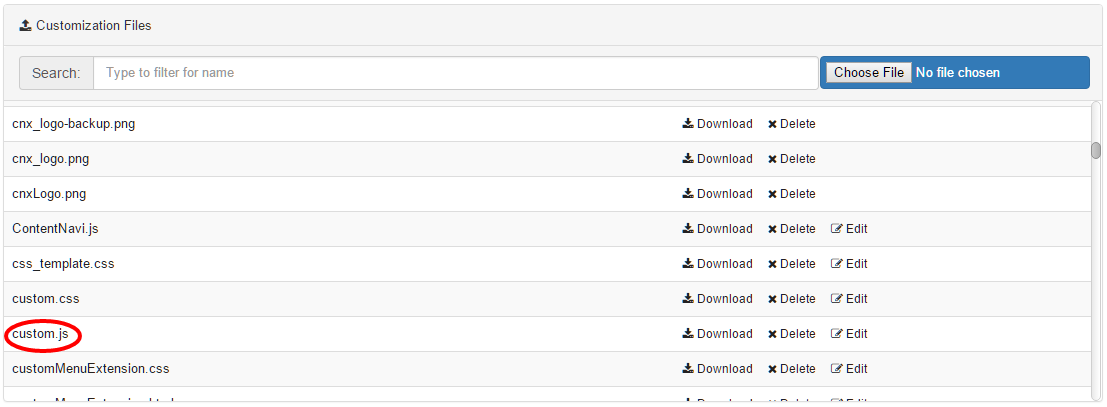
Task: Click upload icon beside Customization Files heading
Action: click(x=26, y=25)
